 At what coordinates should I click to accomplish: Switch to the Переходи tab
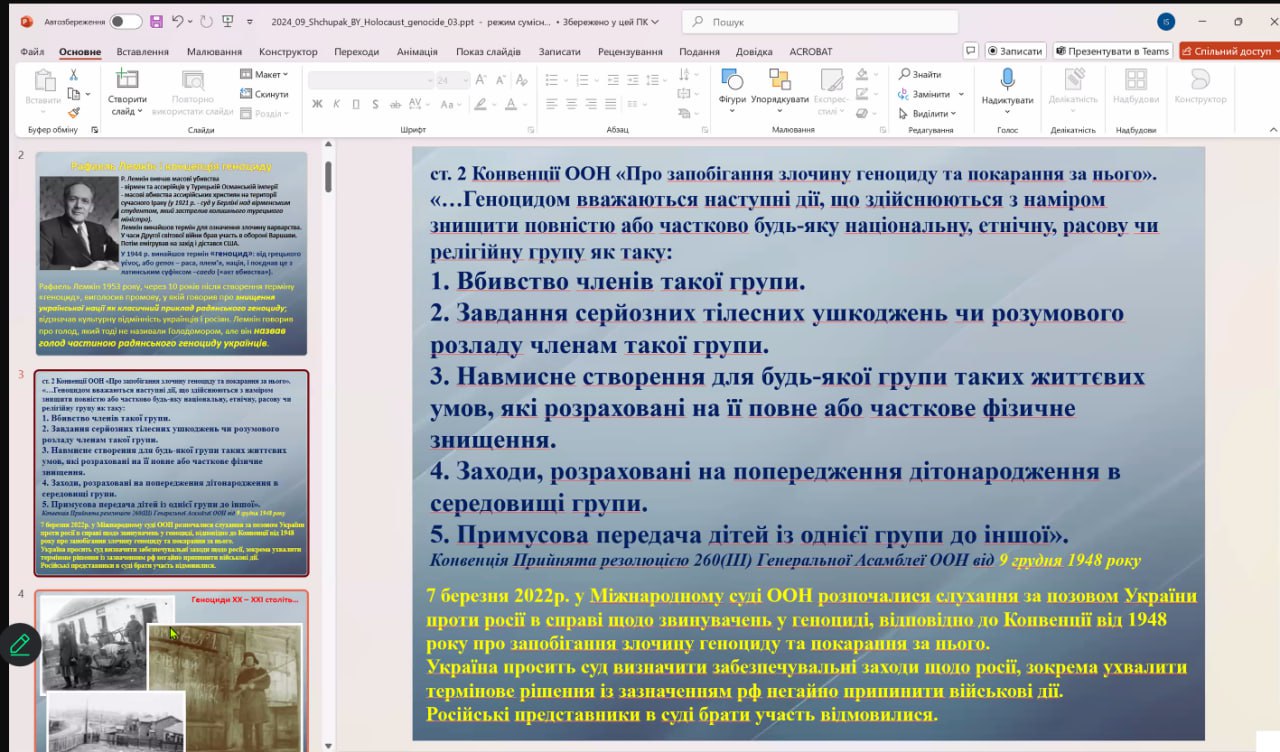click(x=357, y=52)
